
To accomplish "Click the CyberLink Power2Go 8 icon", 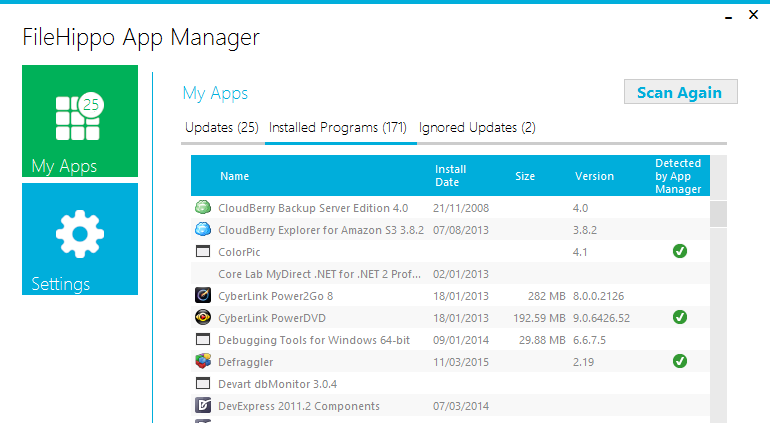I will coord(203,295).
